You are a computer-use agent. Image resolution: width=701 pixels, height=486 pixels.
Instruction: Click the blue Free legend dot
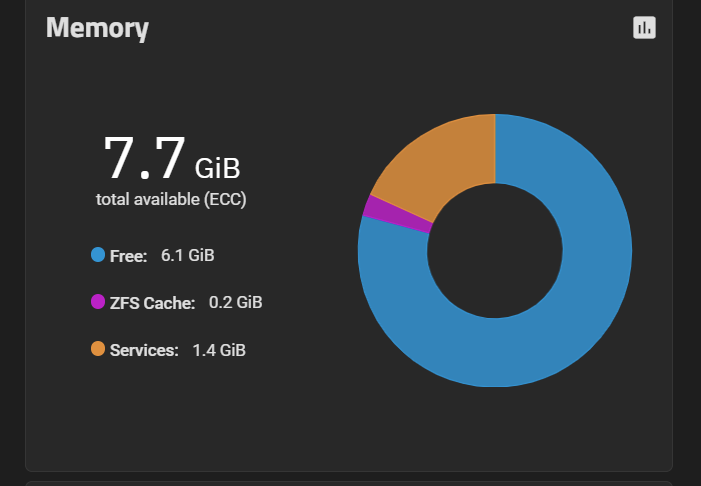tap(98, 255)
